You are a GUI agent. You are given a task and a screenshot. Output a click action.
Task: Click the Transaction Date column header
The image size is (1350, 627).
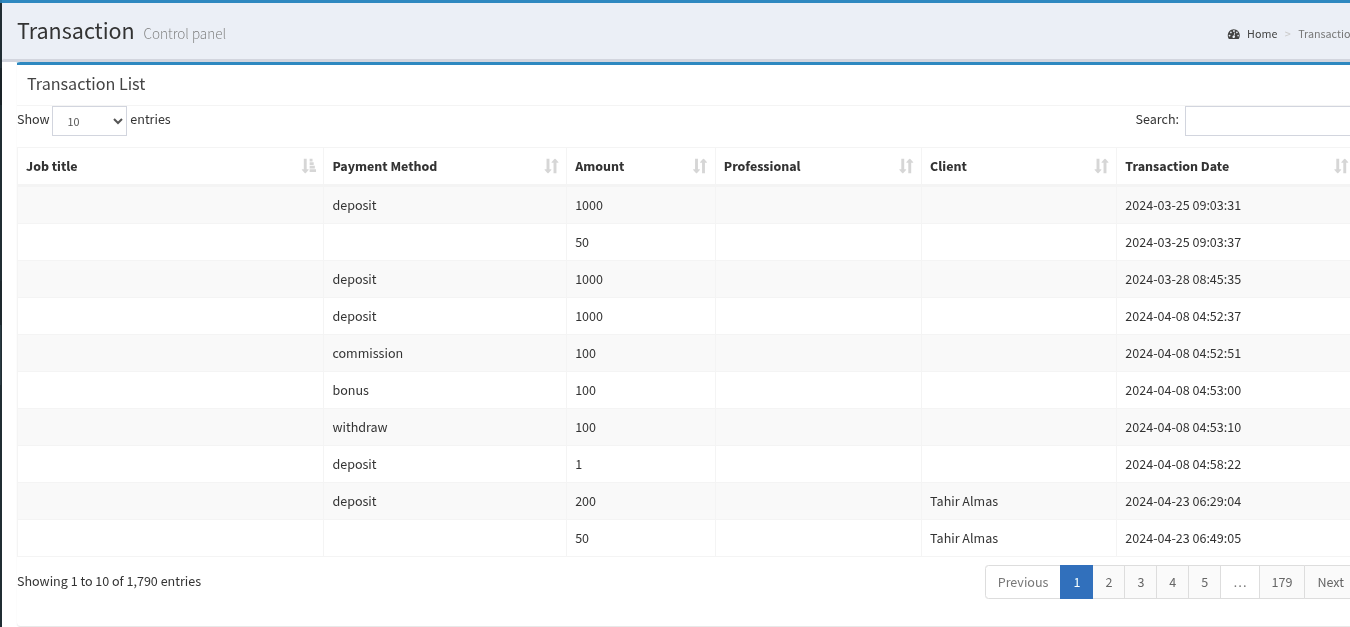(1233, 166)
